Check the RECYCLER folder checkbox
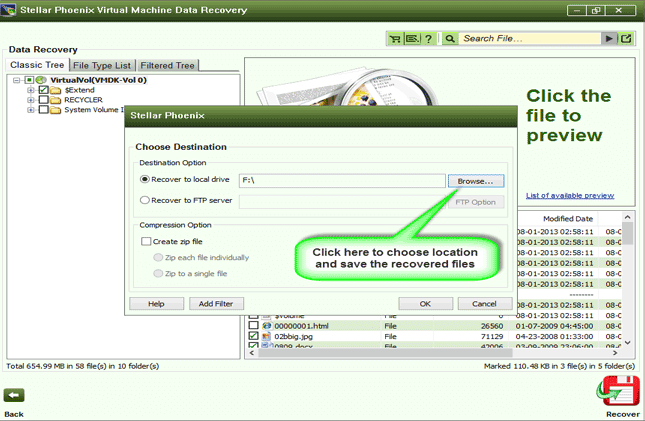Screen dimensions: 645x421 click(44, 100)
